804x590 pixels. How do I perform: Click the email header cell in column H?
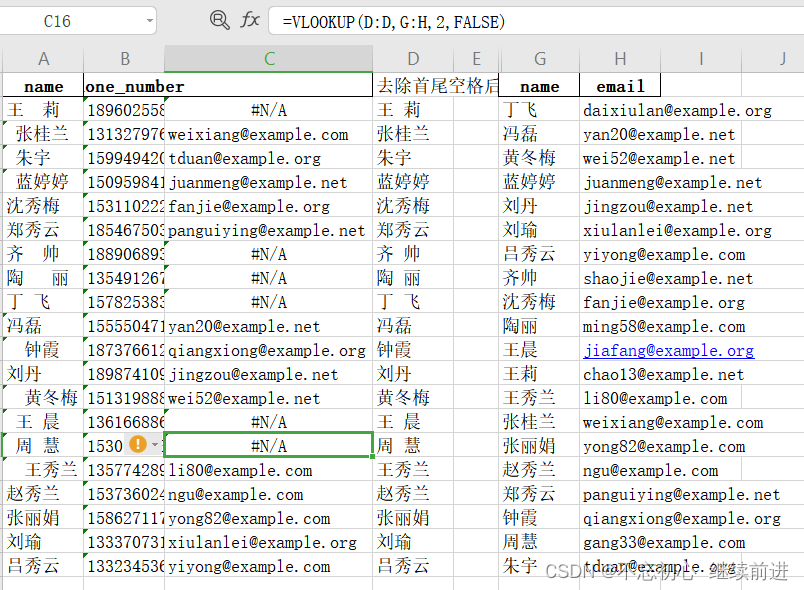(x=620, y=86)
